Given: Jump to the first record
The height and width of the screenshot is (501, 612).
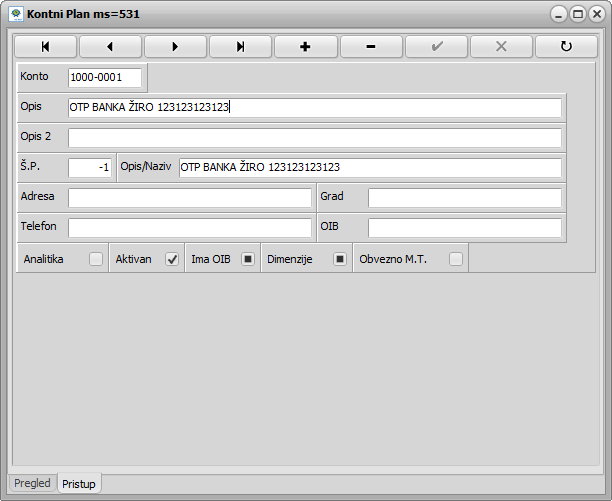Looking at the screenshot, I should [45, 47].
